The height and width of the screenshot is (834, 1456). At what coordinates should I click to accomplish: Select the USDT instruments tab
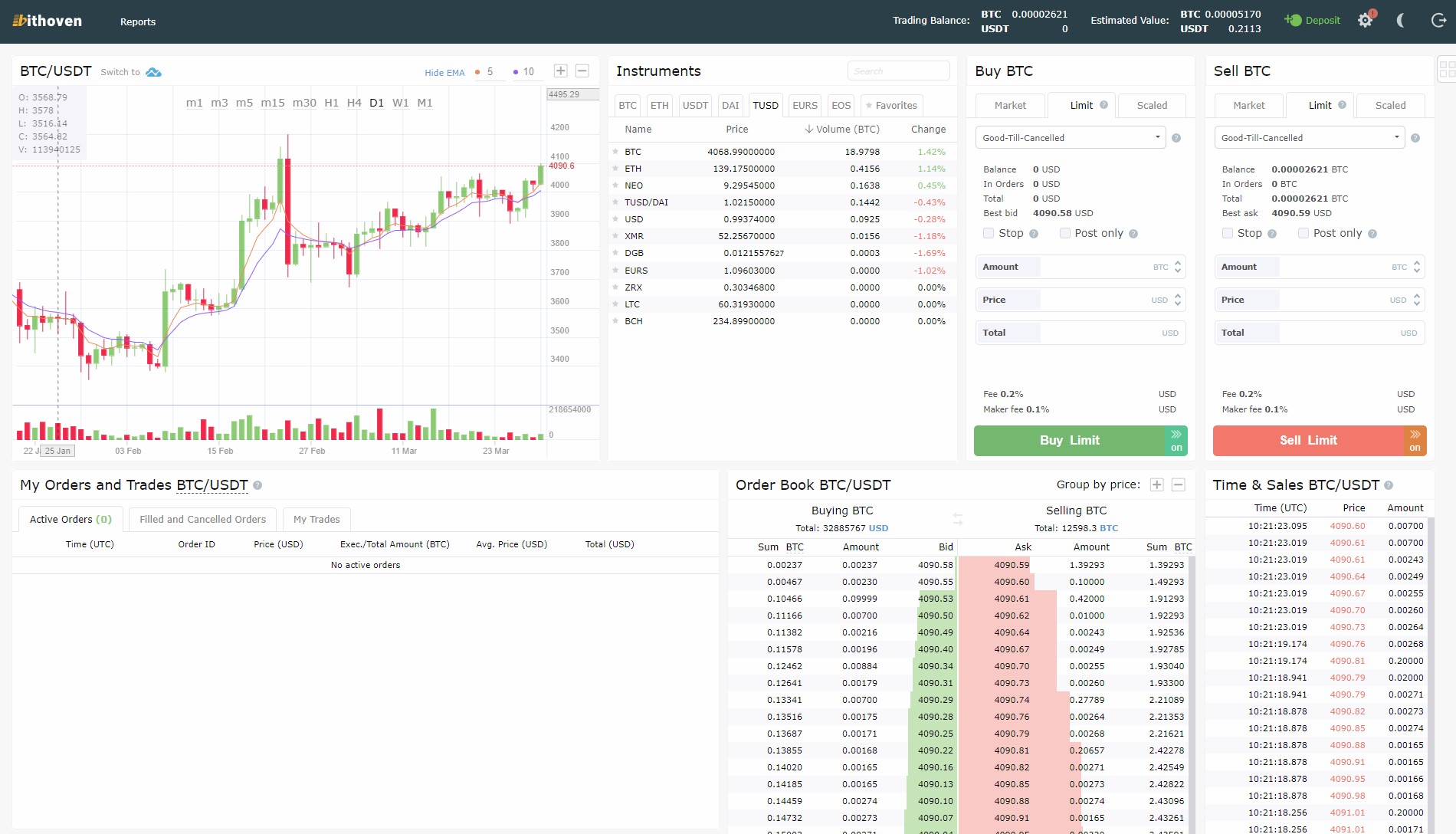695,106
